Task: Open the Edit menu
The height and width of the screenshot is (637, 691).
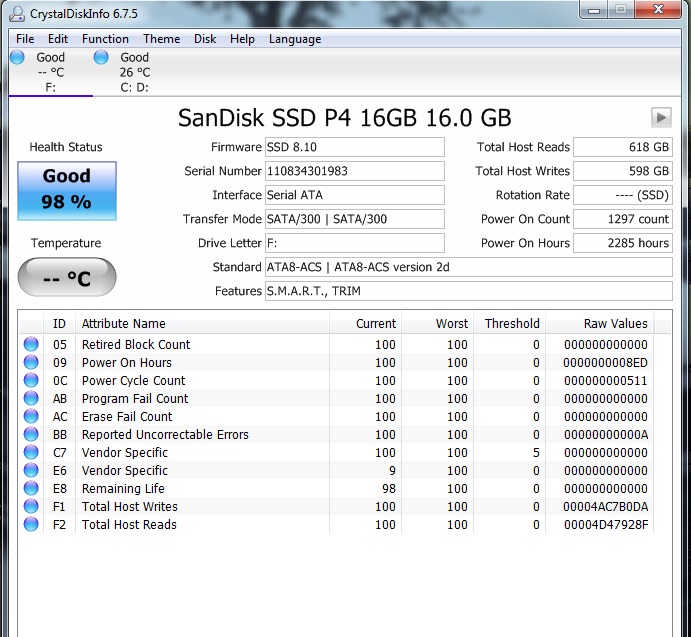Action: pyautogui.click(x=58, y=39)
